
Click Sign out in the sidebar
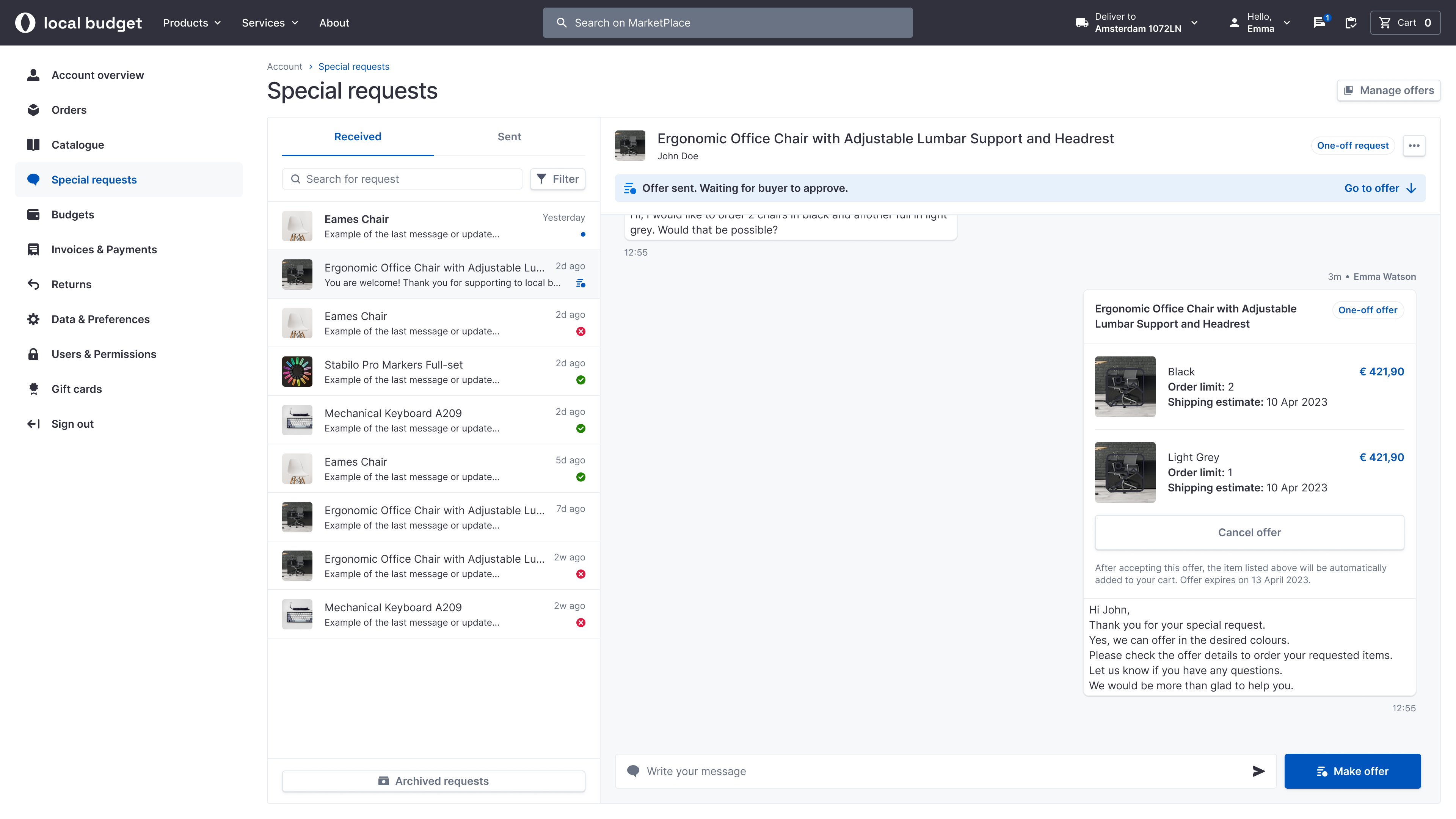(x=72, y=424)
